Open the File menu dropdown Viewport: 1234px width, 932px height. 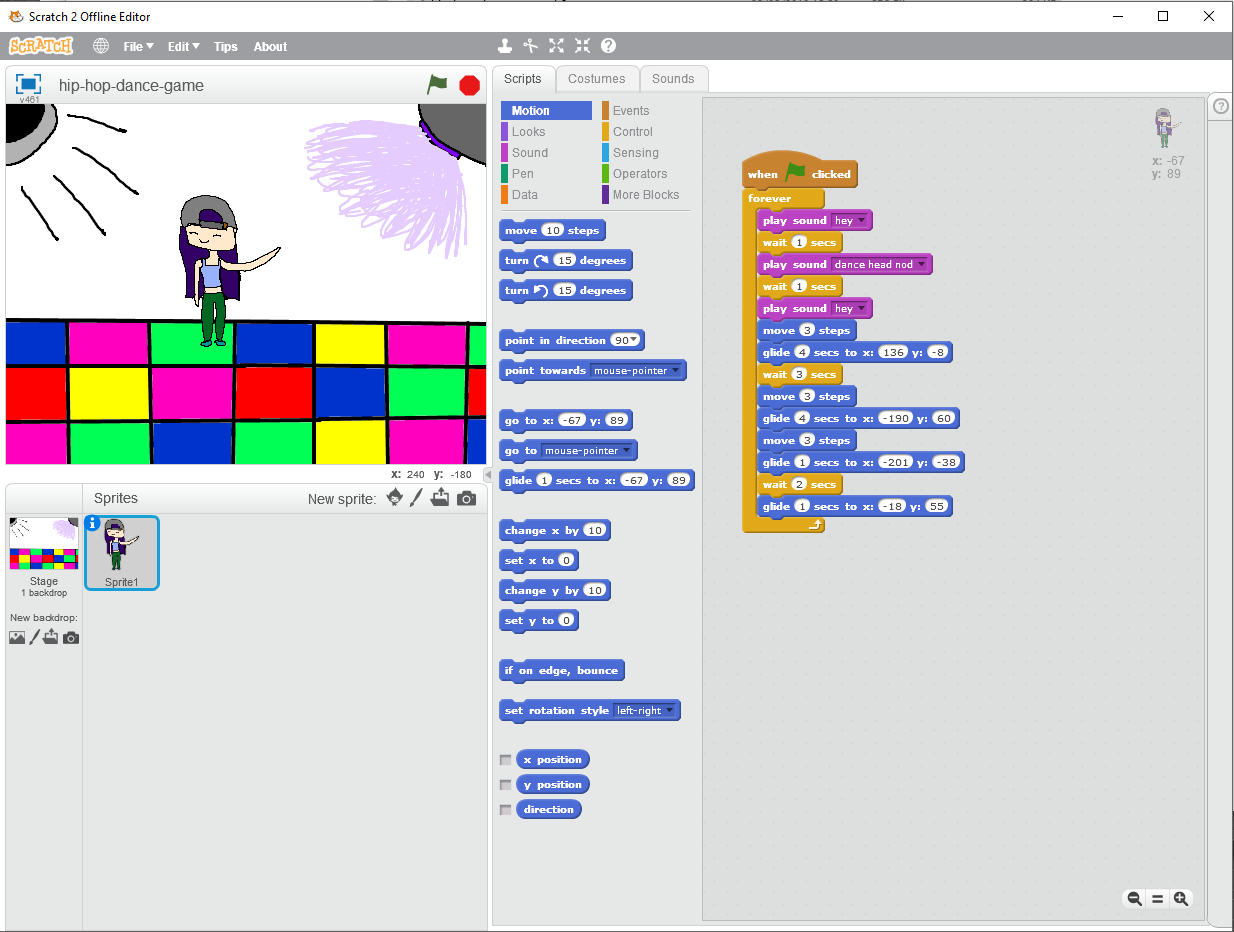click(x=138, y=46)
